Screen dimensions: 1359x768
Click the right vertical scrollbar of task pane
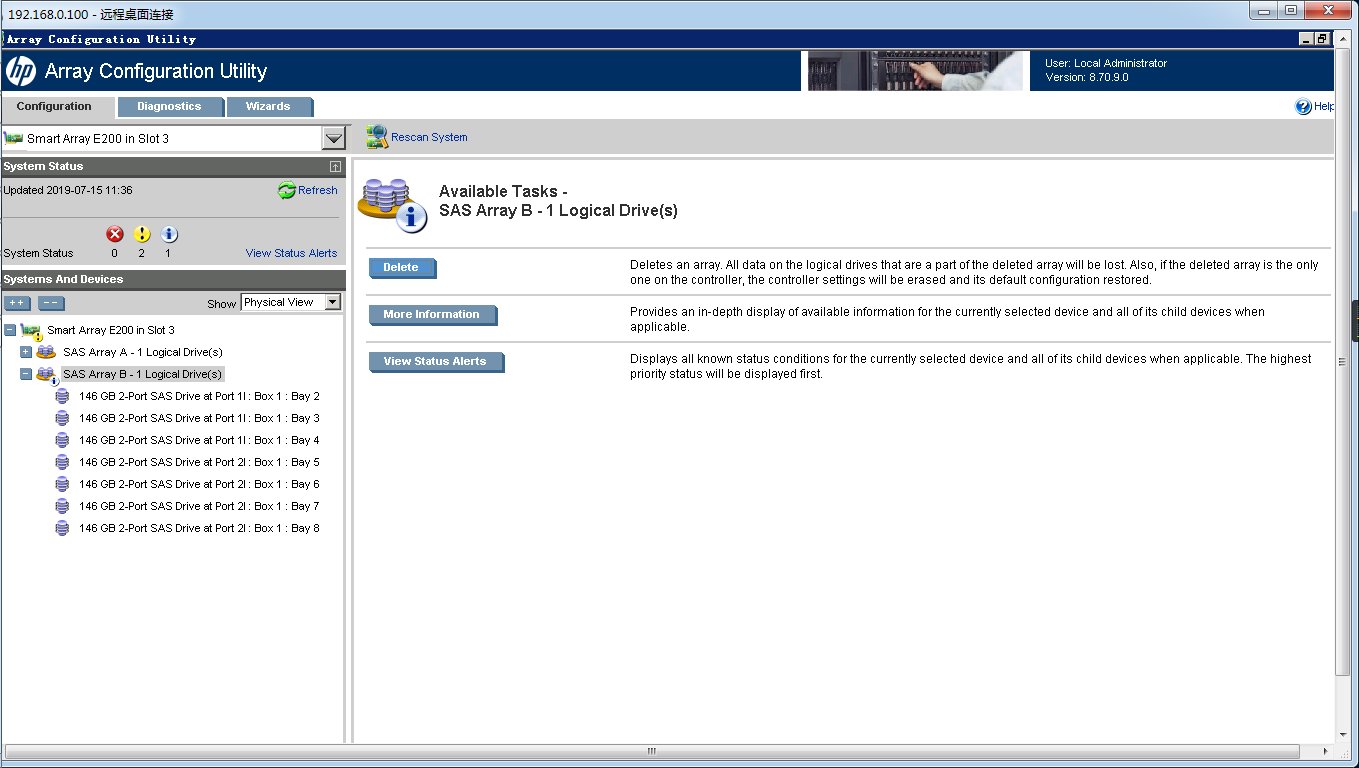click(1342, 360)
